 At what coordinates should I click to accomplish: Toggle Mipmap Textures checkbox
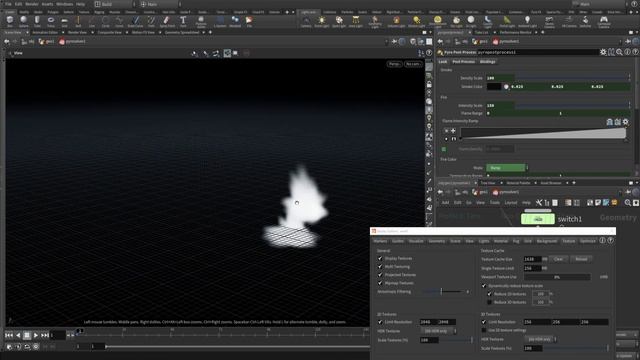pyautogui.click(x=380, y=283)
